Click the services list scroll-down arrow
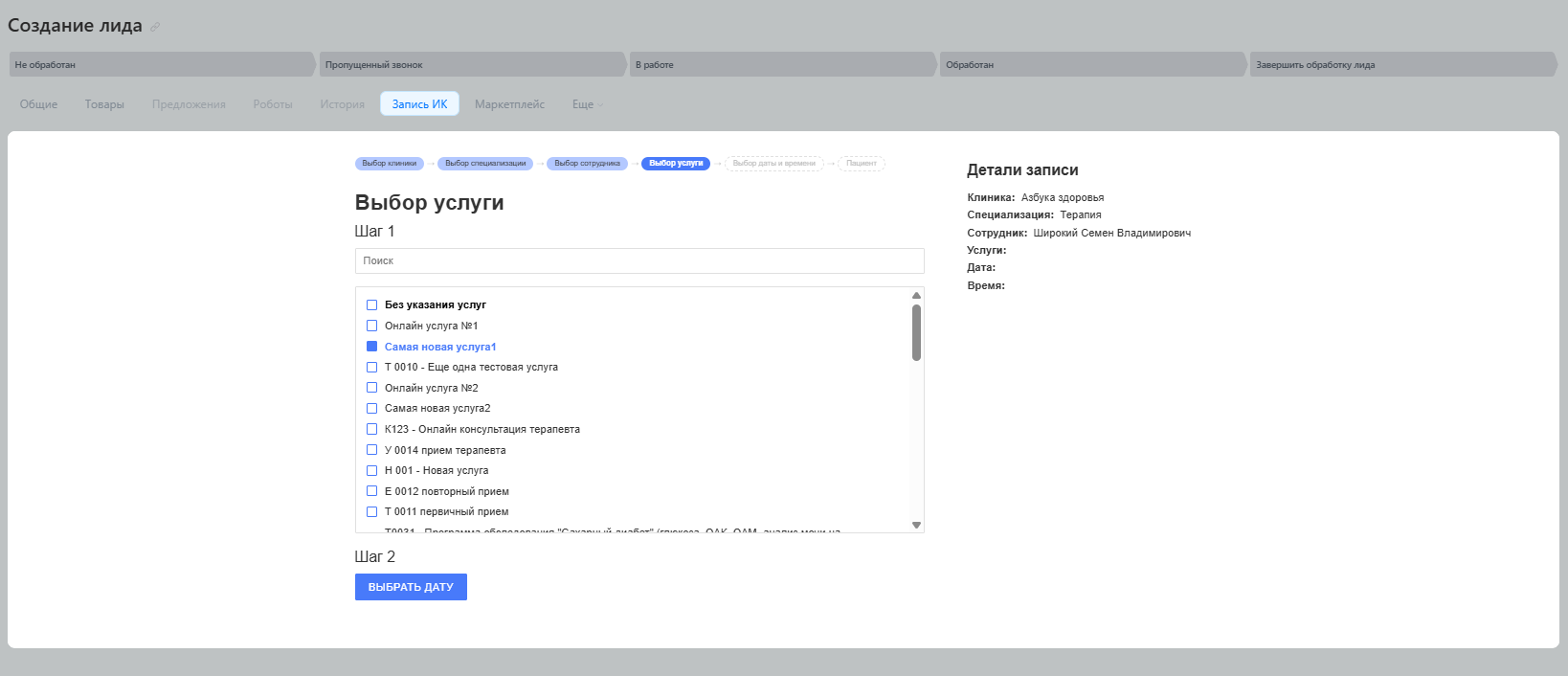Image resolution: width=1568 pixels, height=676 pixels. click(x=916, y=525)
